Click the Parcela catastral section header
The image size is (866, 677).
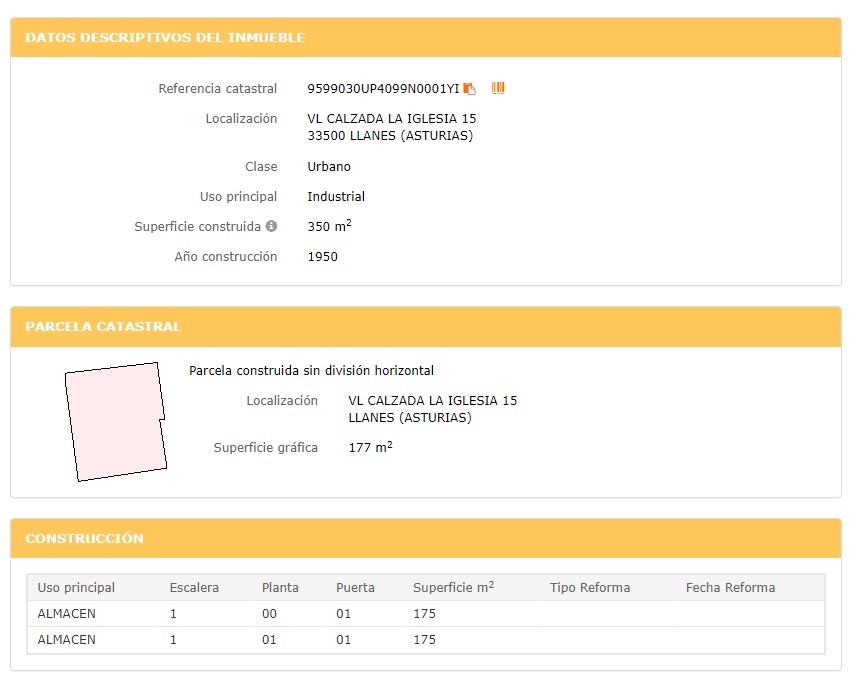426,327
